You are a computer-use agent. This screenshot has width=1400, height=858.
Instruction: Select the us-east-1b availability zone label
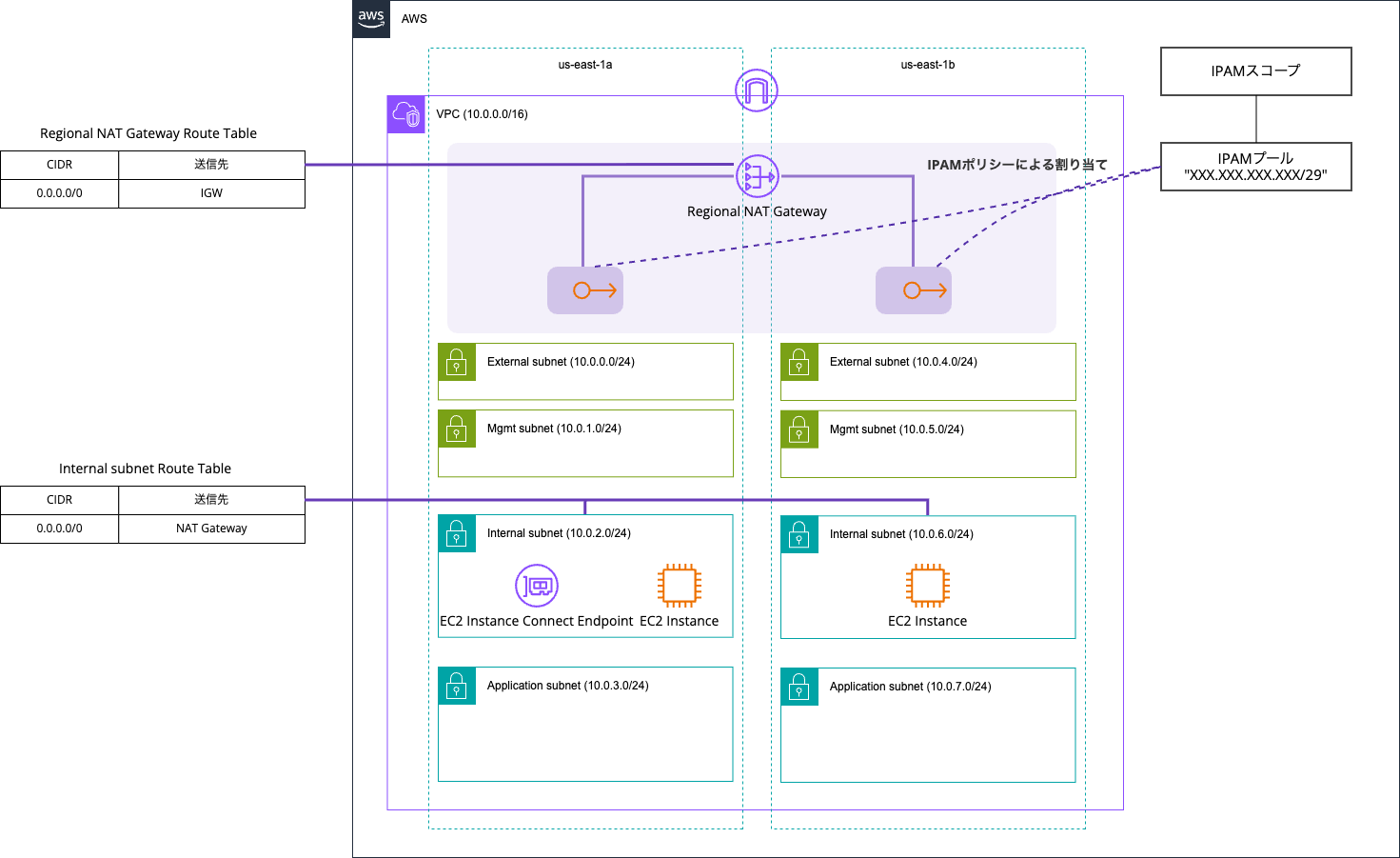tap(927, 65)
